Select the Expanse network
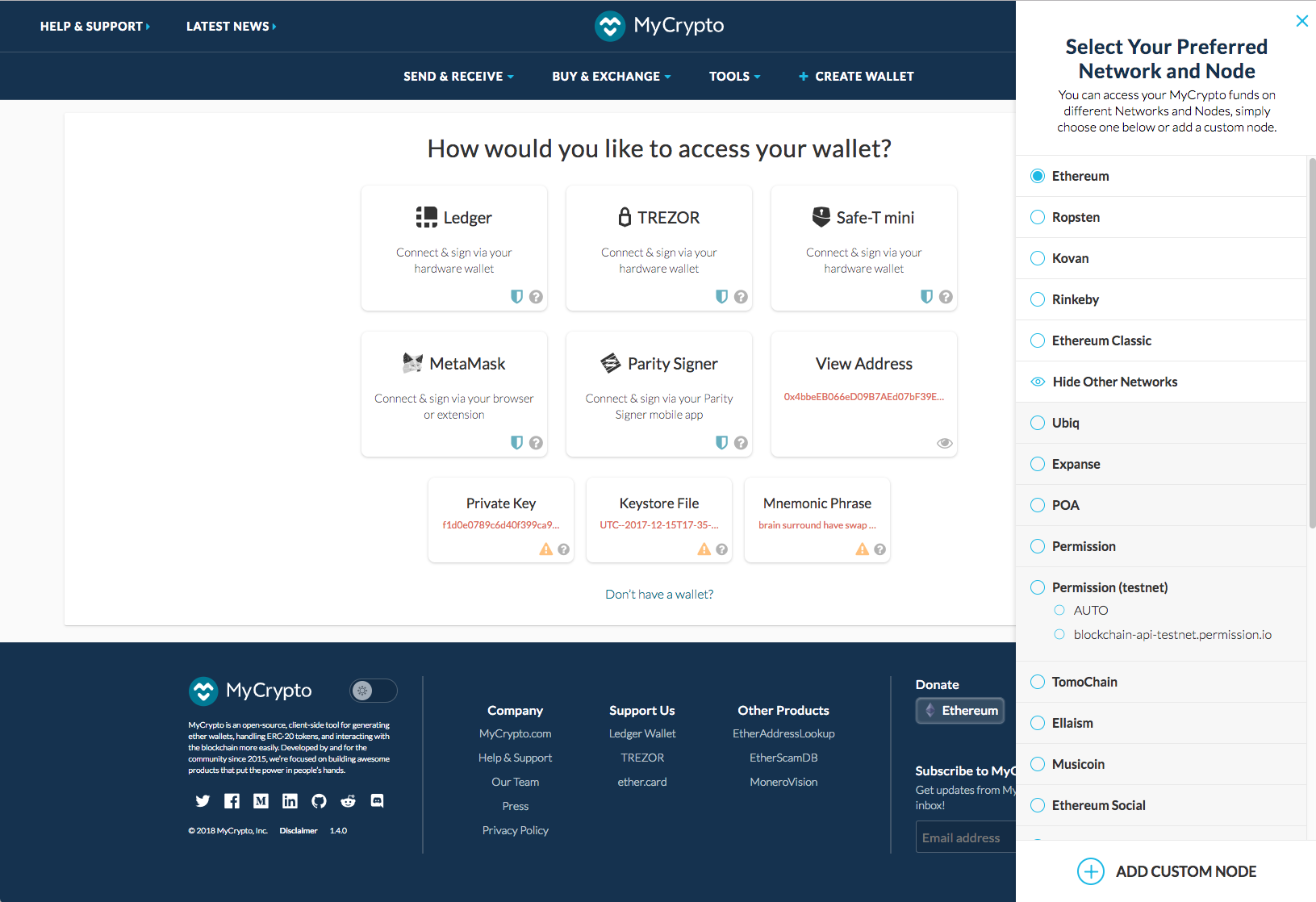The width and height of the screenshot is (1316, 902). (x=1160, y=464)
